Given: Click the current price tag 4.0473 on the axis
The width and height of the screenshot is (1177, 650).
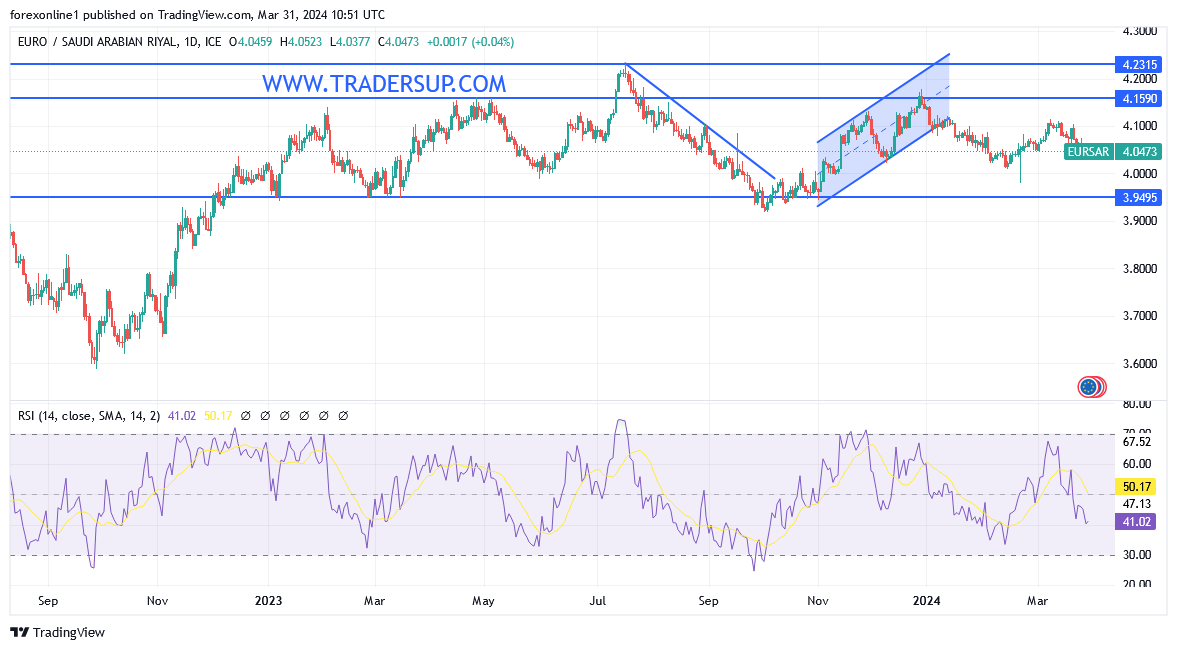Looking at the screenshot, I should [1139, 152].
